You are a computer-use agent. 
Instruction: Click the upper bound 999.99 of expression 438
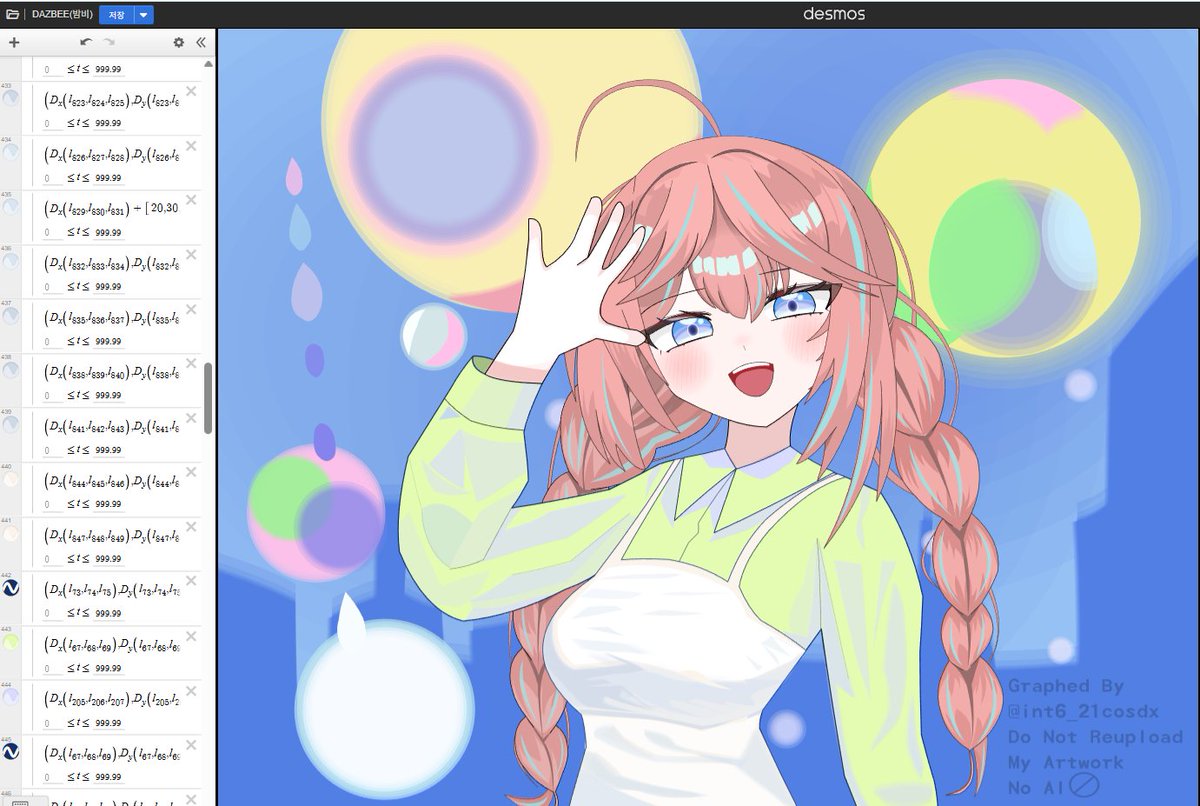click(108, 396)
